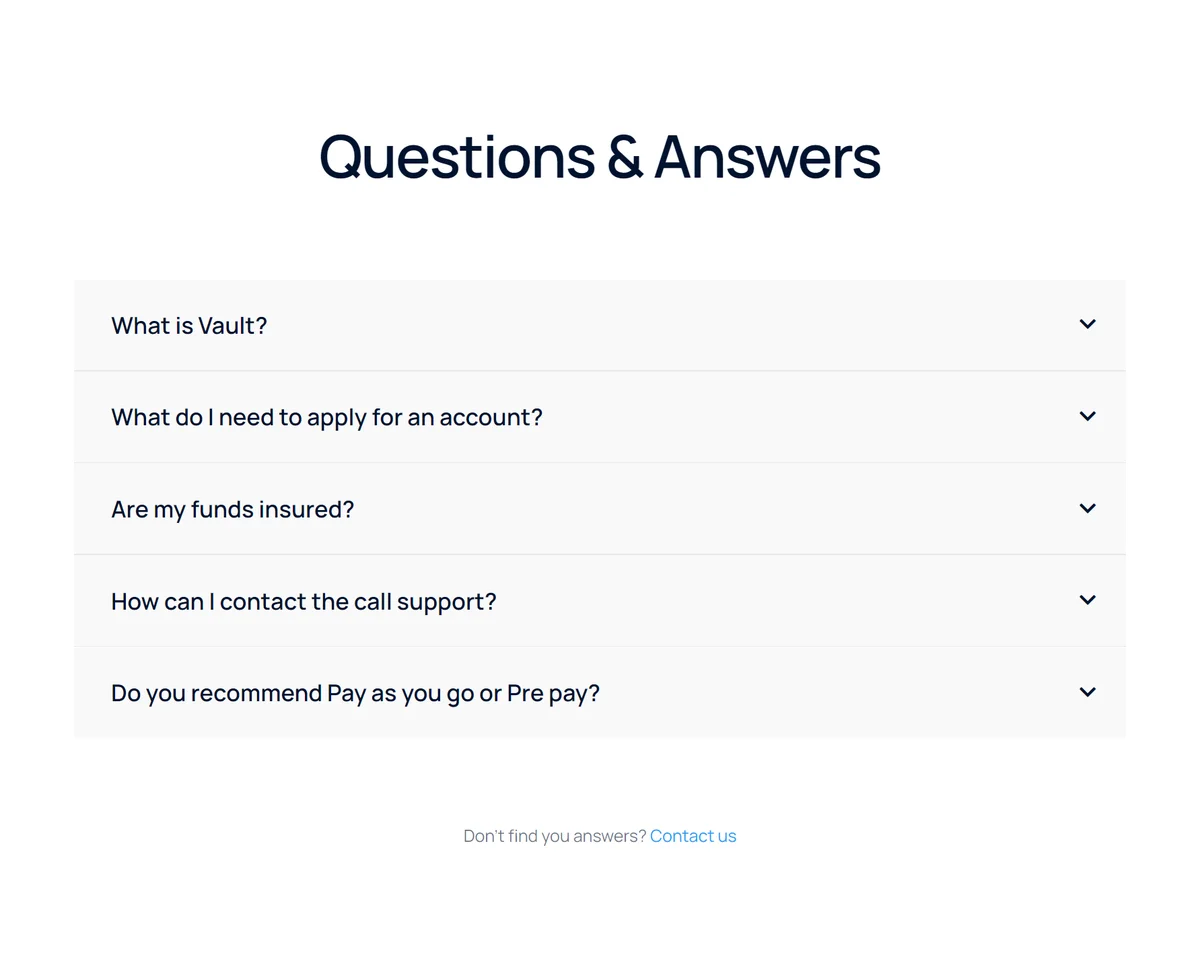Click the down arrow for call support question

tap(1088, 600)
